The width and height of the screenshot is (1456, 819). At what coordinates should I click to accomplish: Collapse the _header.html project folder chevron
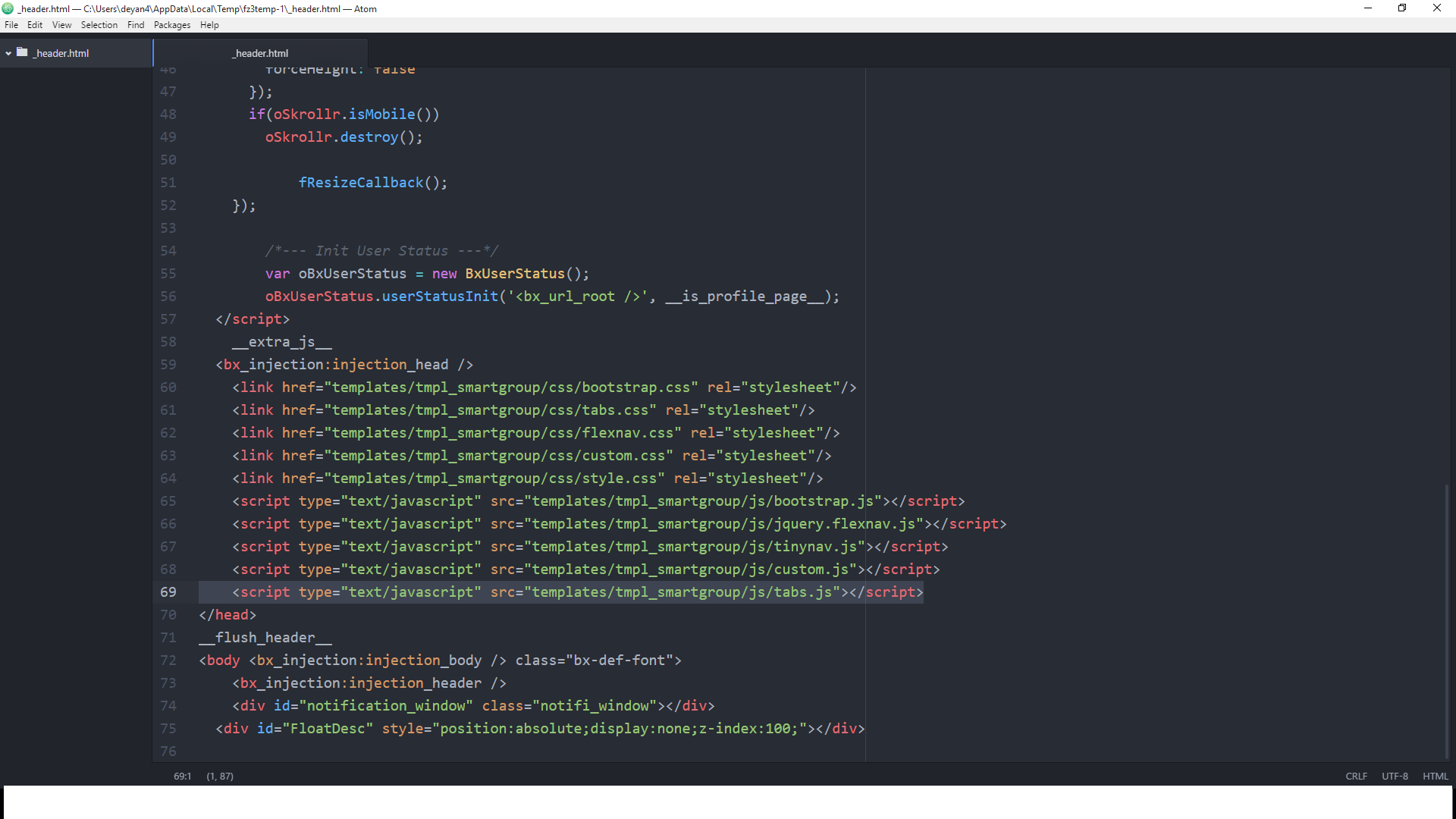[x=8, y=53]
